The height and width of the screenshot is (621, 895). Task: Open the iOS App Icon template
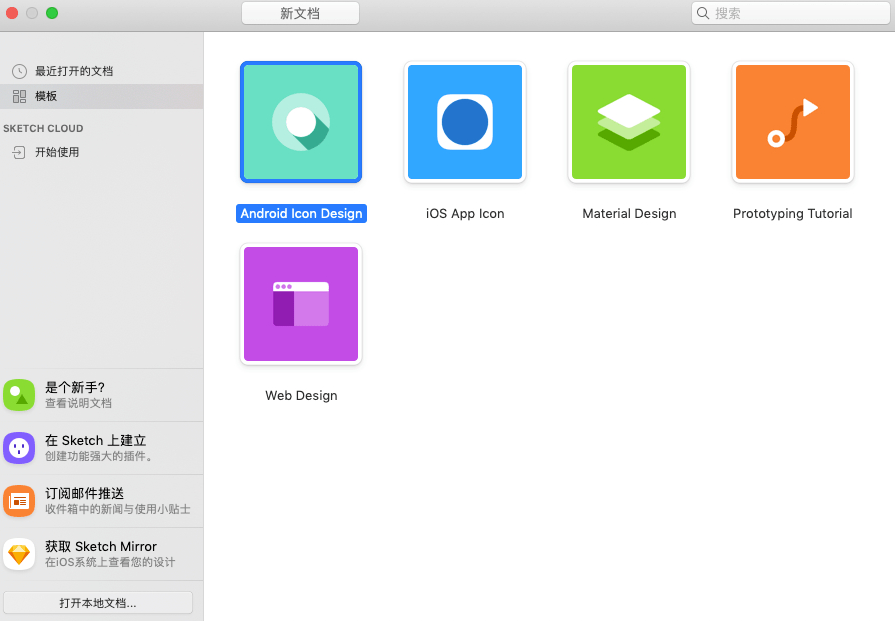tap(465, 122)
